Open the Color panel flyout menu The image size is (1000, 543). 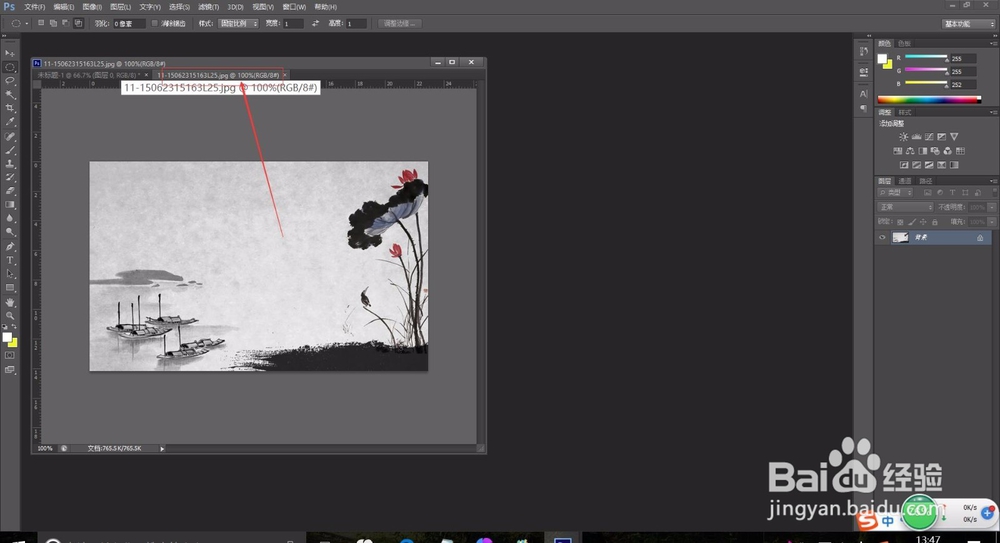tap(994, 43)
